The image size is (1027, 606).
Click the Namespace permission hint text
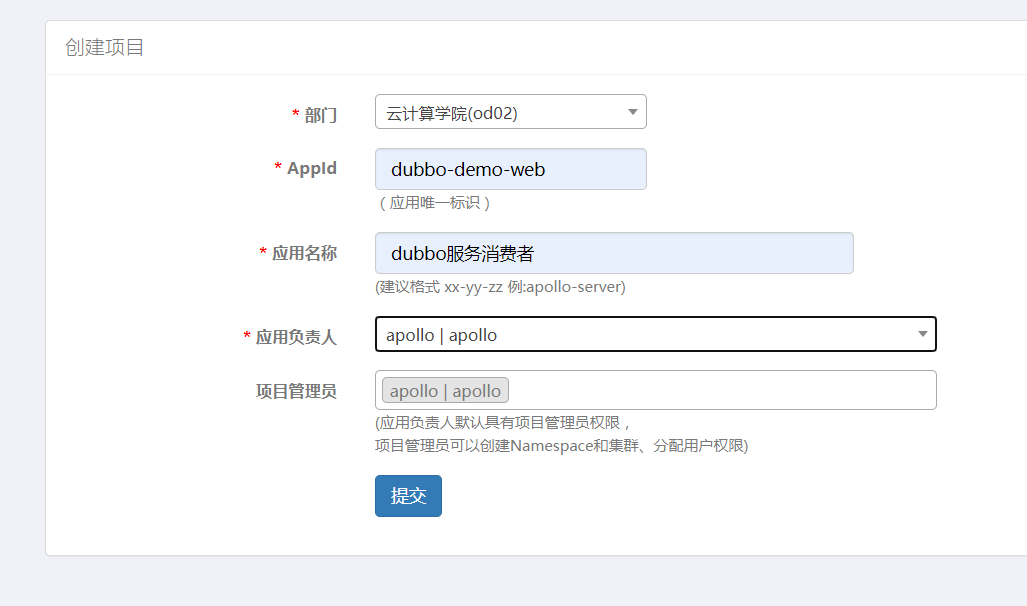point(561,446)
